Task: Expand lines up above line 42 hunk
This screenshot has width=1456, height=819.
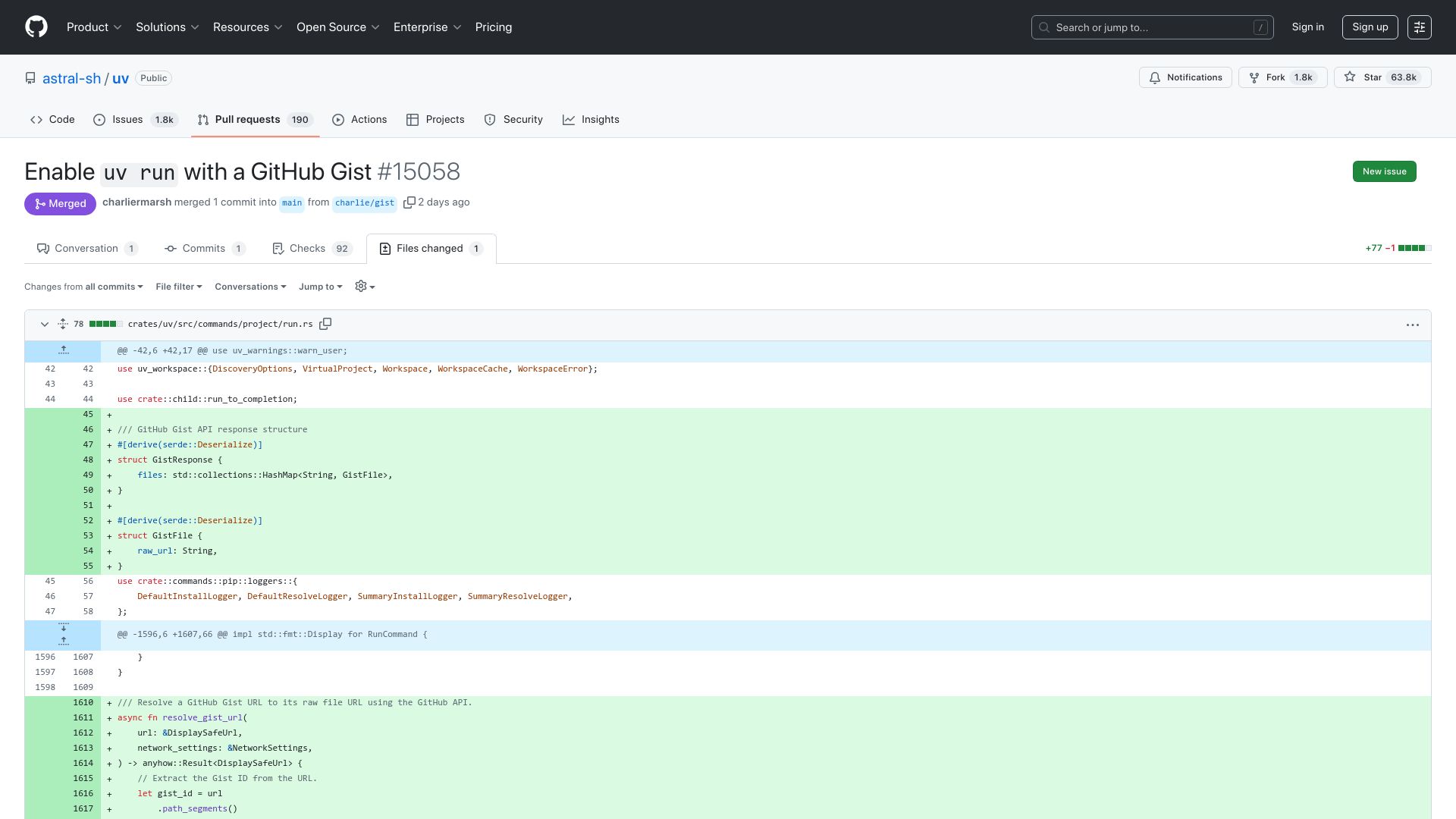Action: 64,350
